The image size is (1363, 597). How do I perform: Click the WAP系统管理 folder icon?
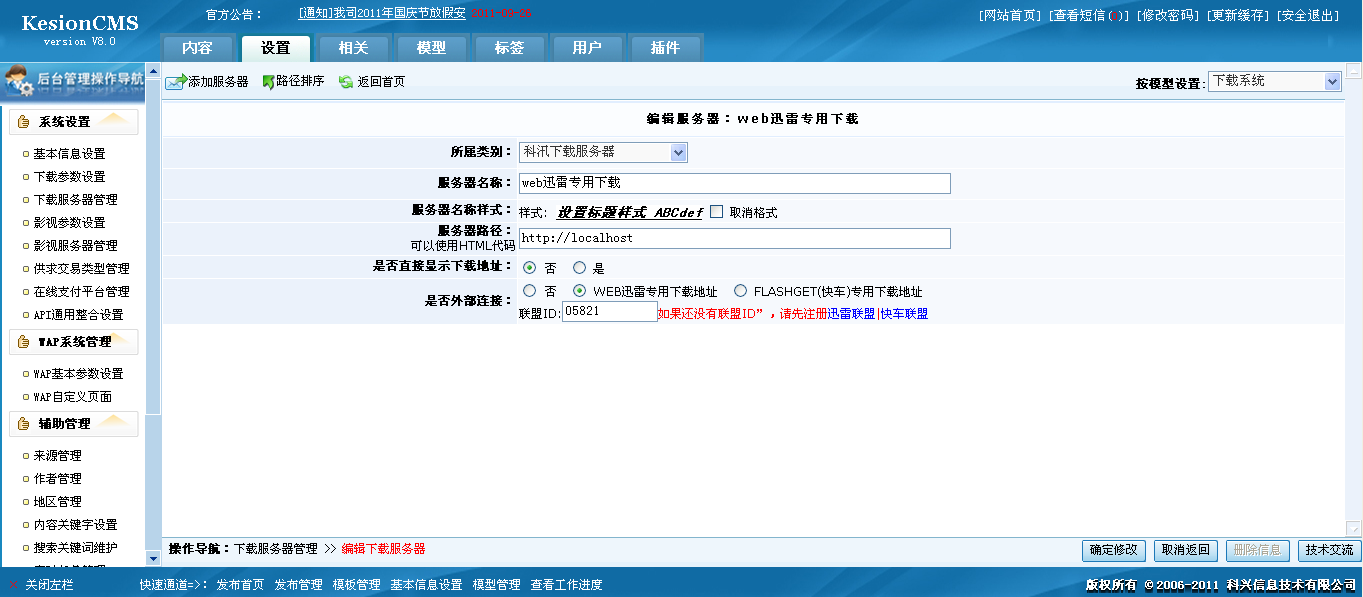coord(22,341)
